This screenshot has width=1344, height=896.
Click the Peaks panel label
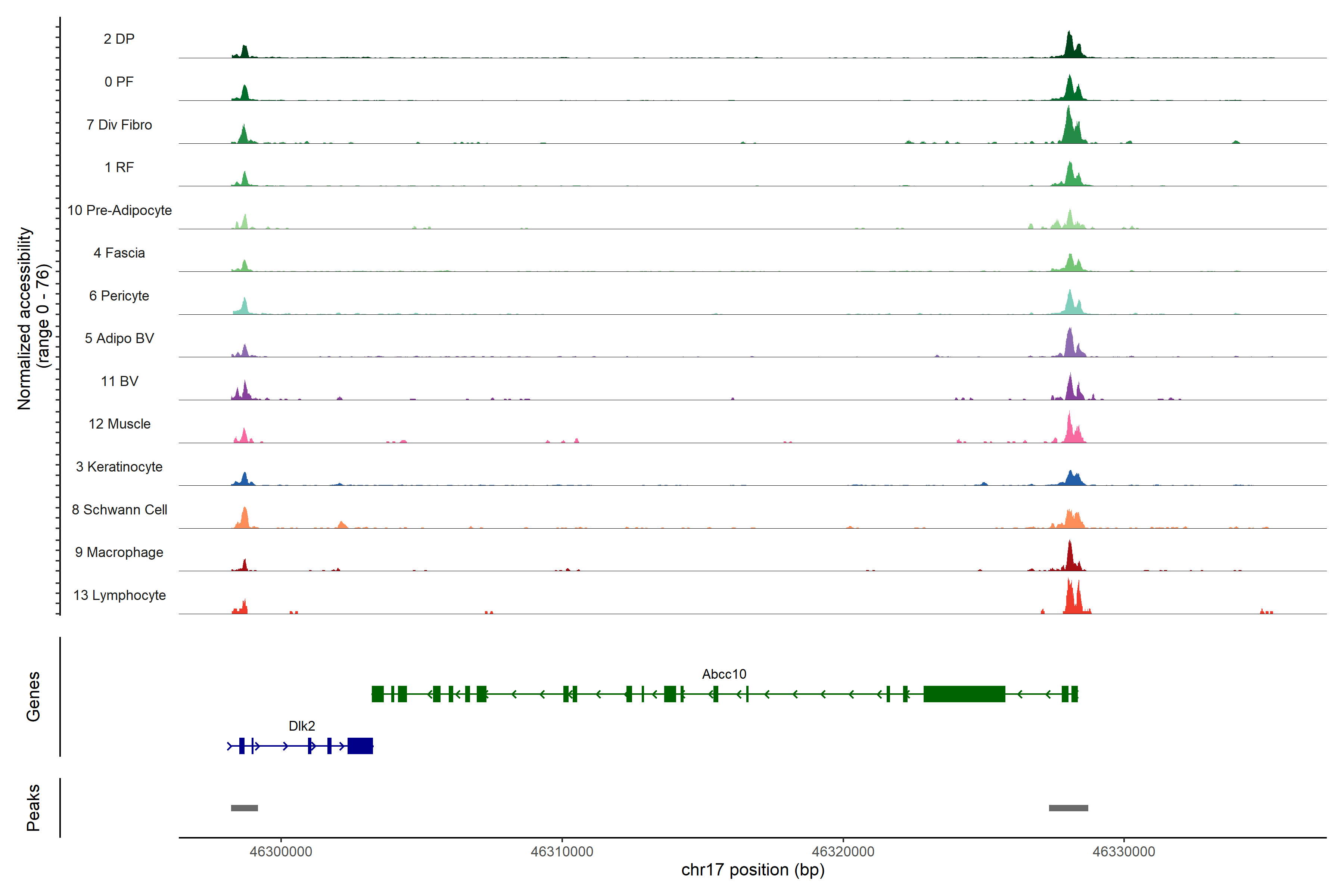(x=33, y=808)
